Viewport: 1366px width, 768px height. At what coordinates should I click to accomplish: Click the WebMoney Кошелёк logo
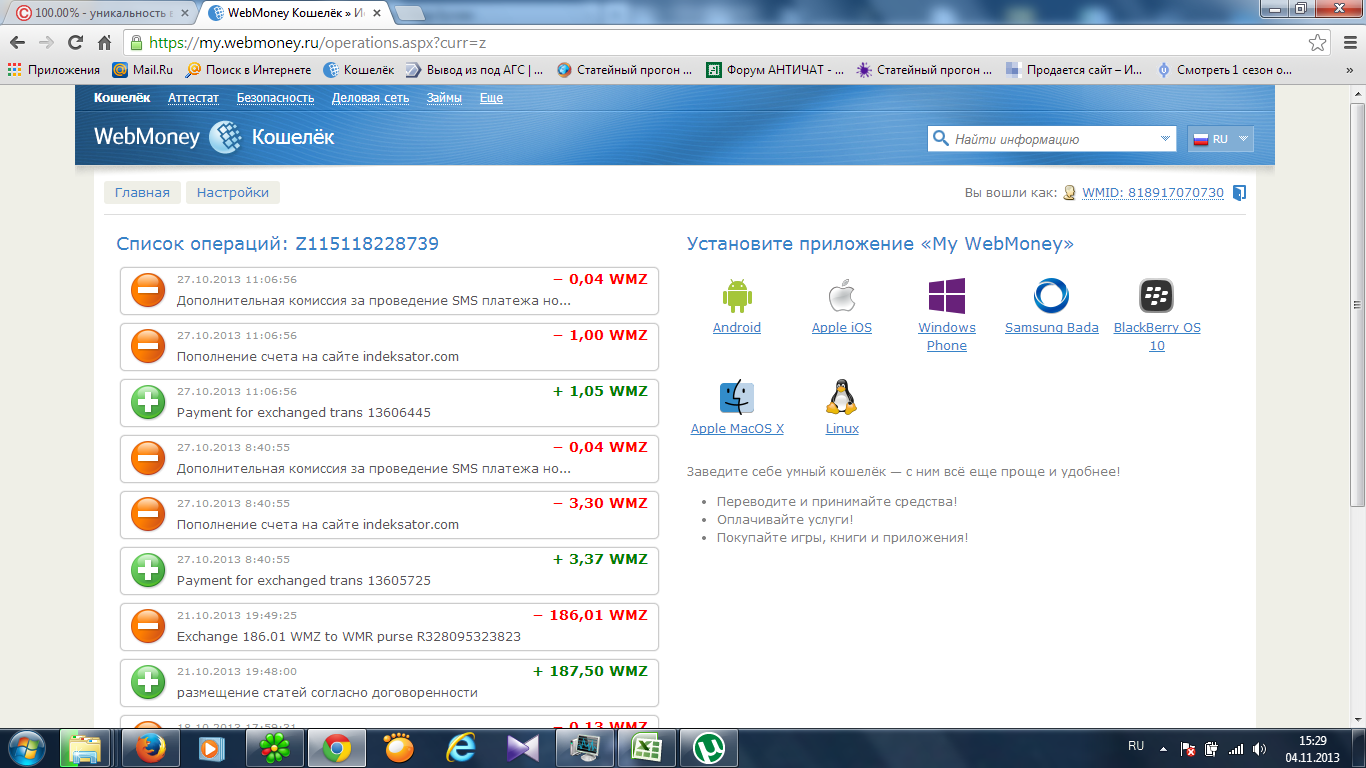point(214,137)
